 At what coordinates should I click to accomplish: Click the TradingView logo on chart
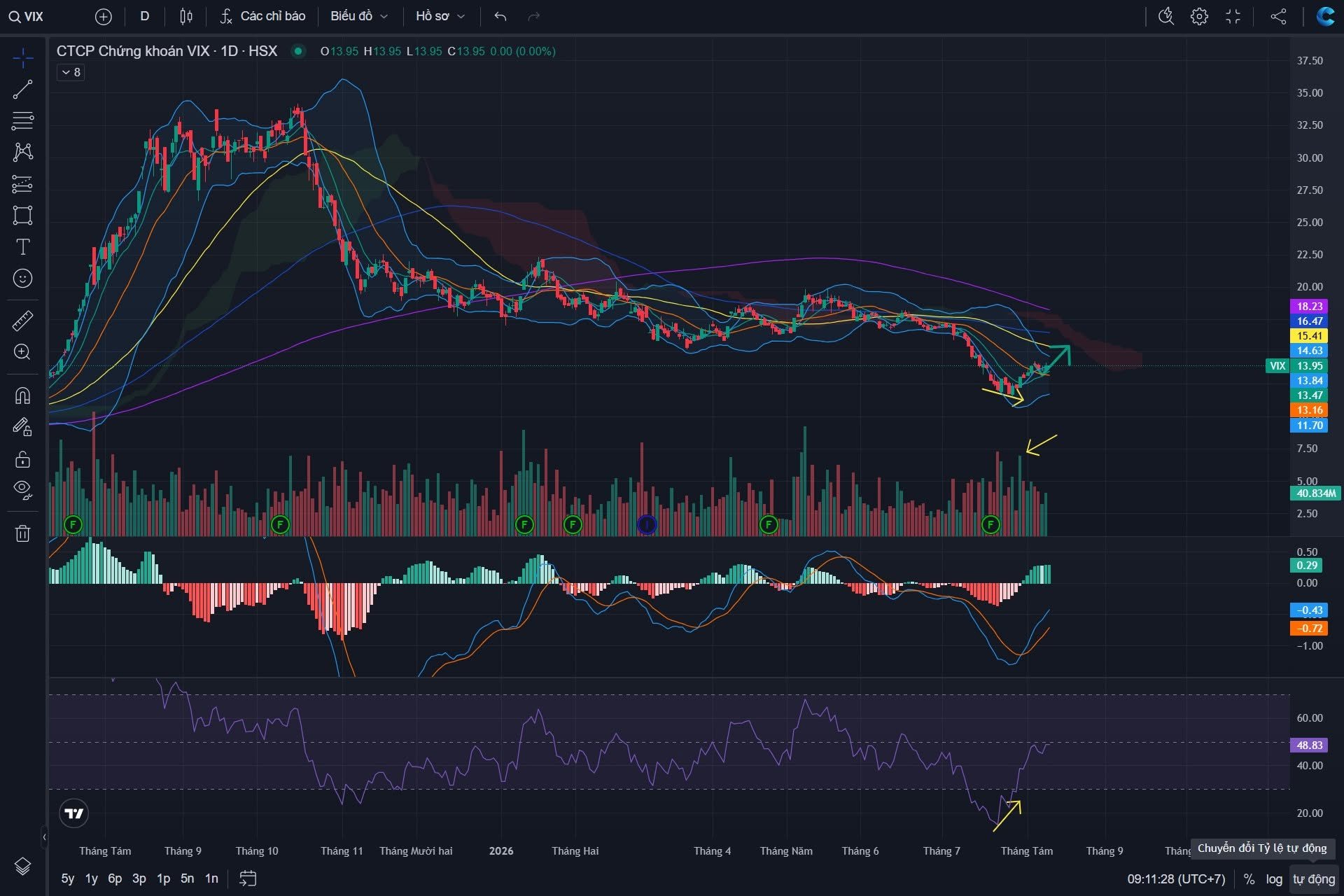pyautogui.click(x=74, y=813)
